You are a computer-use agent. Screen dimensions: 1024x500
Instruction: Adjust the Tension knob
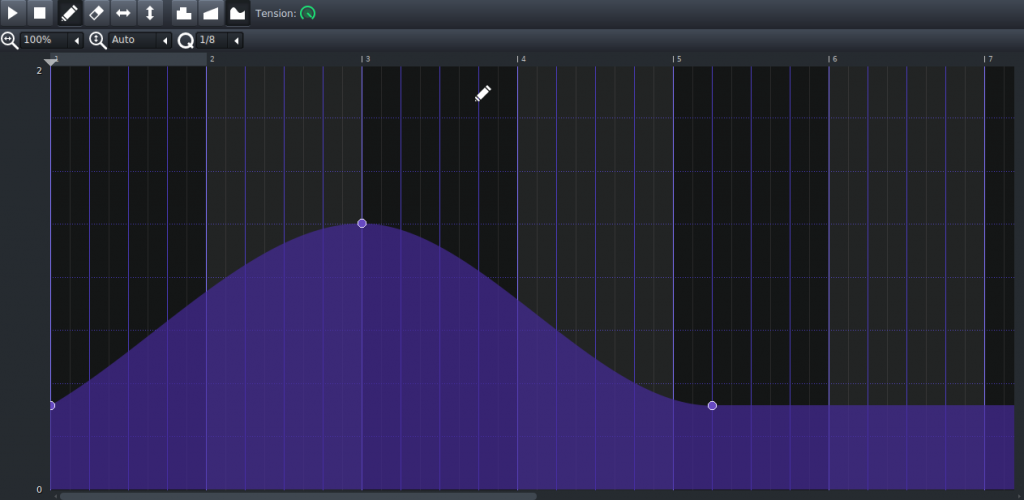(308, 12)
